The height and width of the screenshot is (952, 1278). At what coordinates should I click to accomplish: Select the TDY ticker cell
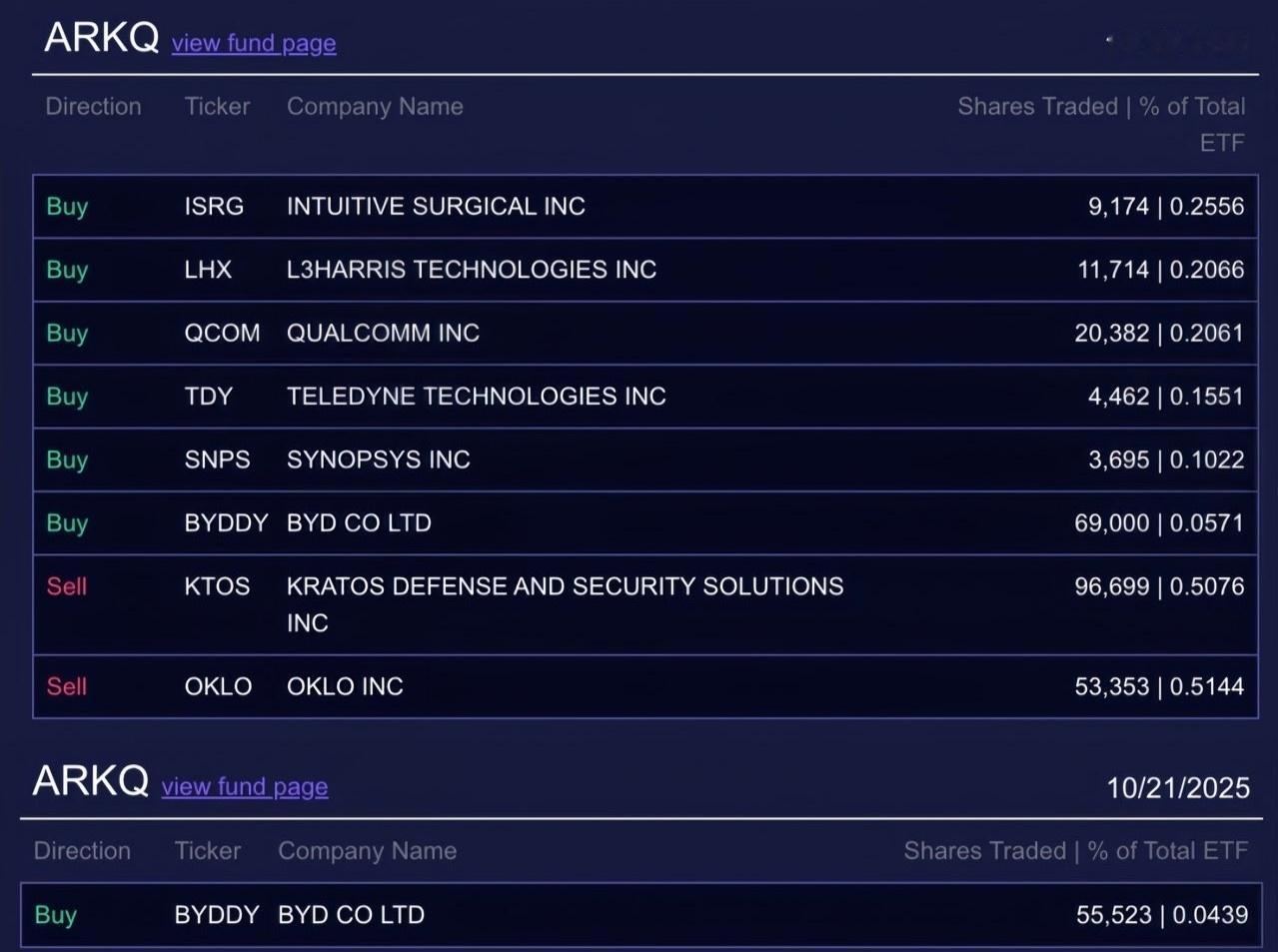click(208, 397)
